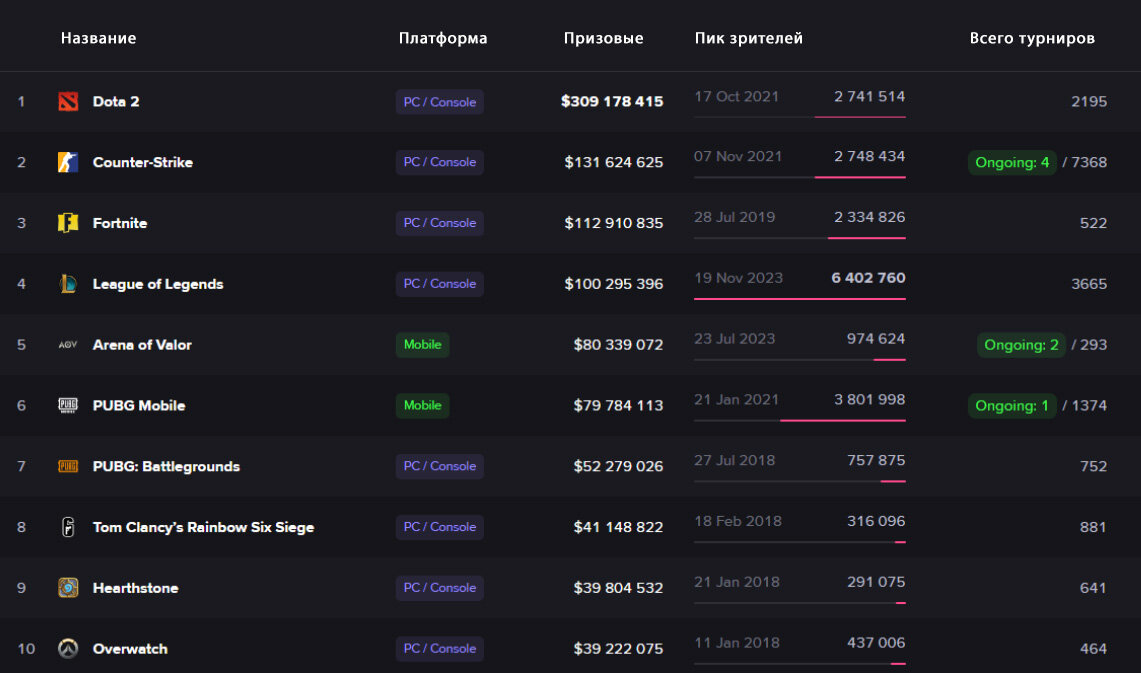Click peak viewers value 437 006
Viewport: 1141px width, 673px height.
tap(876, 642)
